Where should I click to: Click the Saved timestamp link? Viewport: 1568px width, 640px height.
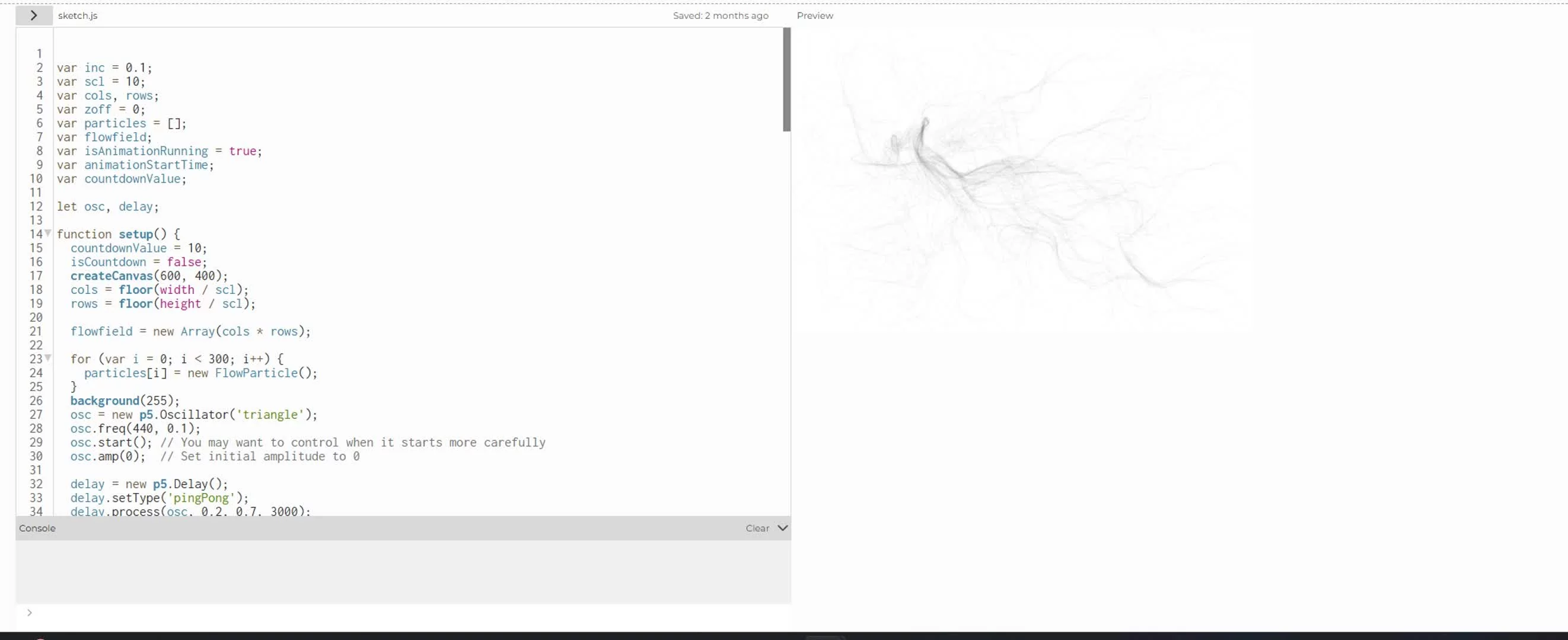point(720,15)
